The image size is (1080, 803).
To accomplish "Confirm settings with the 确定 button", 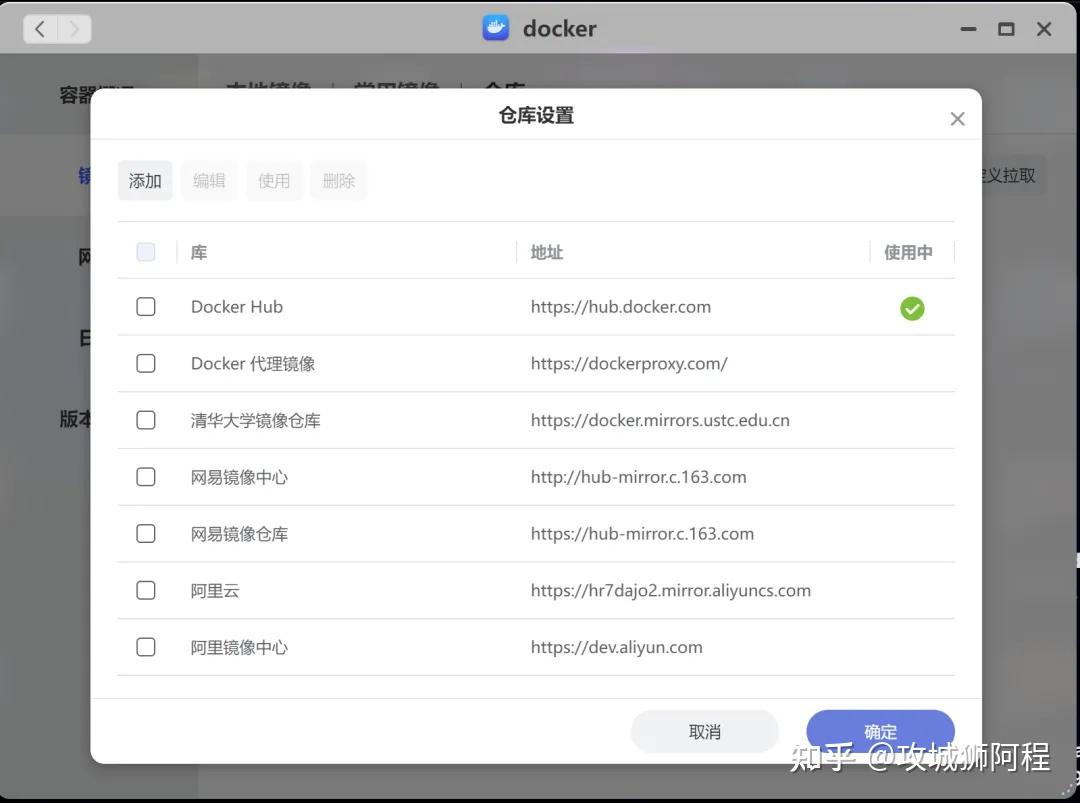I will tap(880, 731).
